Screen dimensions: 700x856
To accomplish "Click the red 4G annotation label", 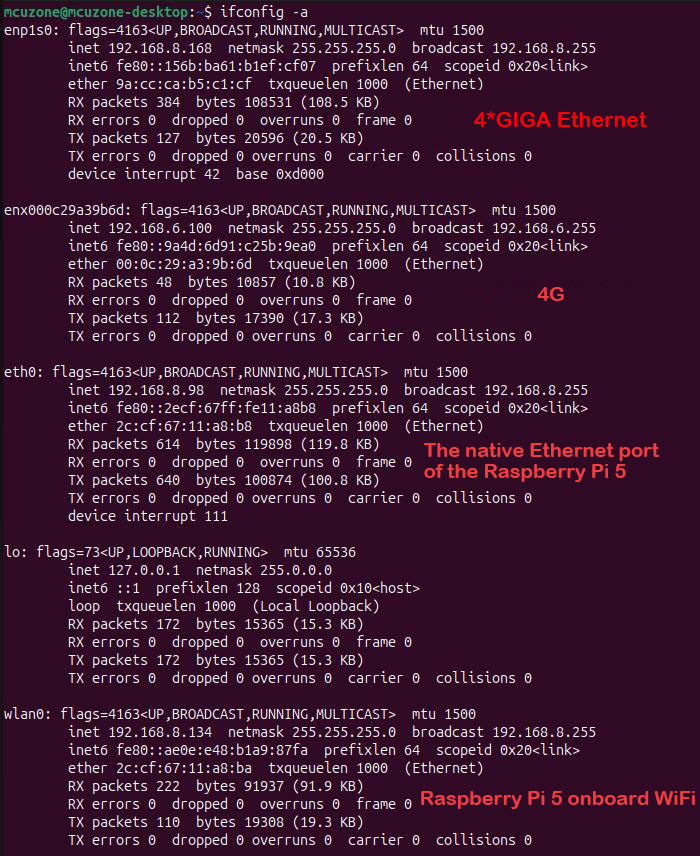I will pyautogui.click(x=550, y=294).
